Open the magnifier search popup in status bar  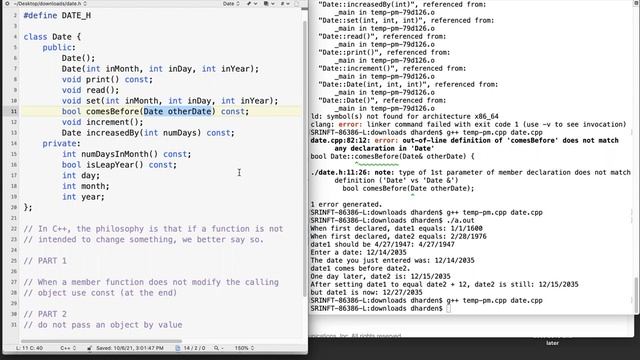[218, 348]
